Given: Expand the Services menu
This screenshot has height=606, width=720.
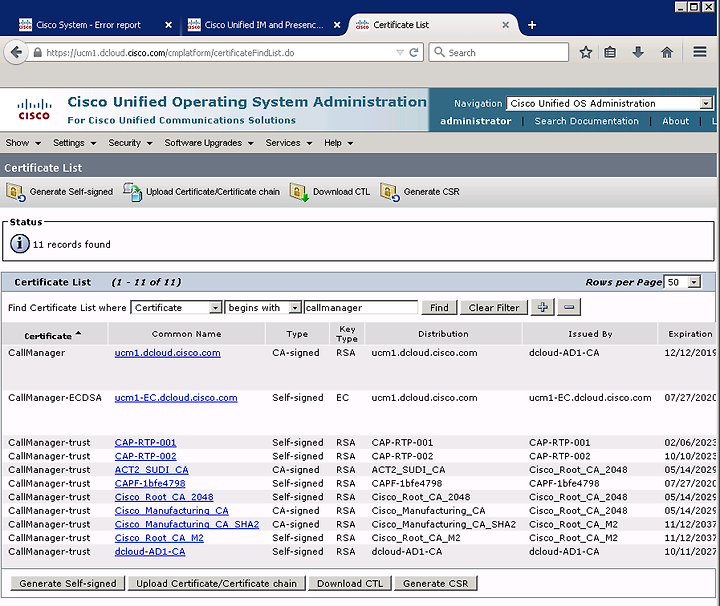Looking at the screenshot, I should point(288,143).
